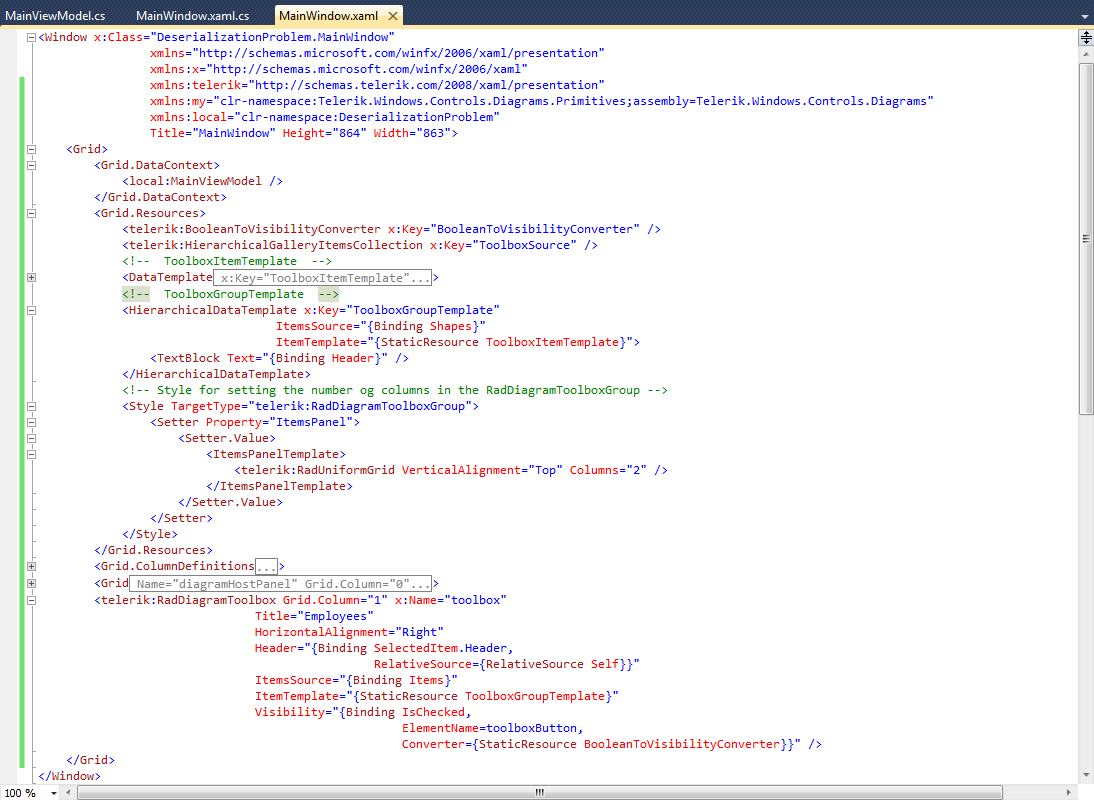Click the ToolboxGroupTemplate comment line
Screen dimensions: 1094x800
tap(230, 294)
